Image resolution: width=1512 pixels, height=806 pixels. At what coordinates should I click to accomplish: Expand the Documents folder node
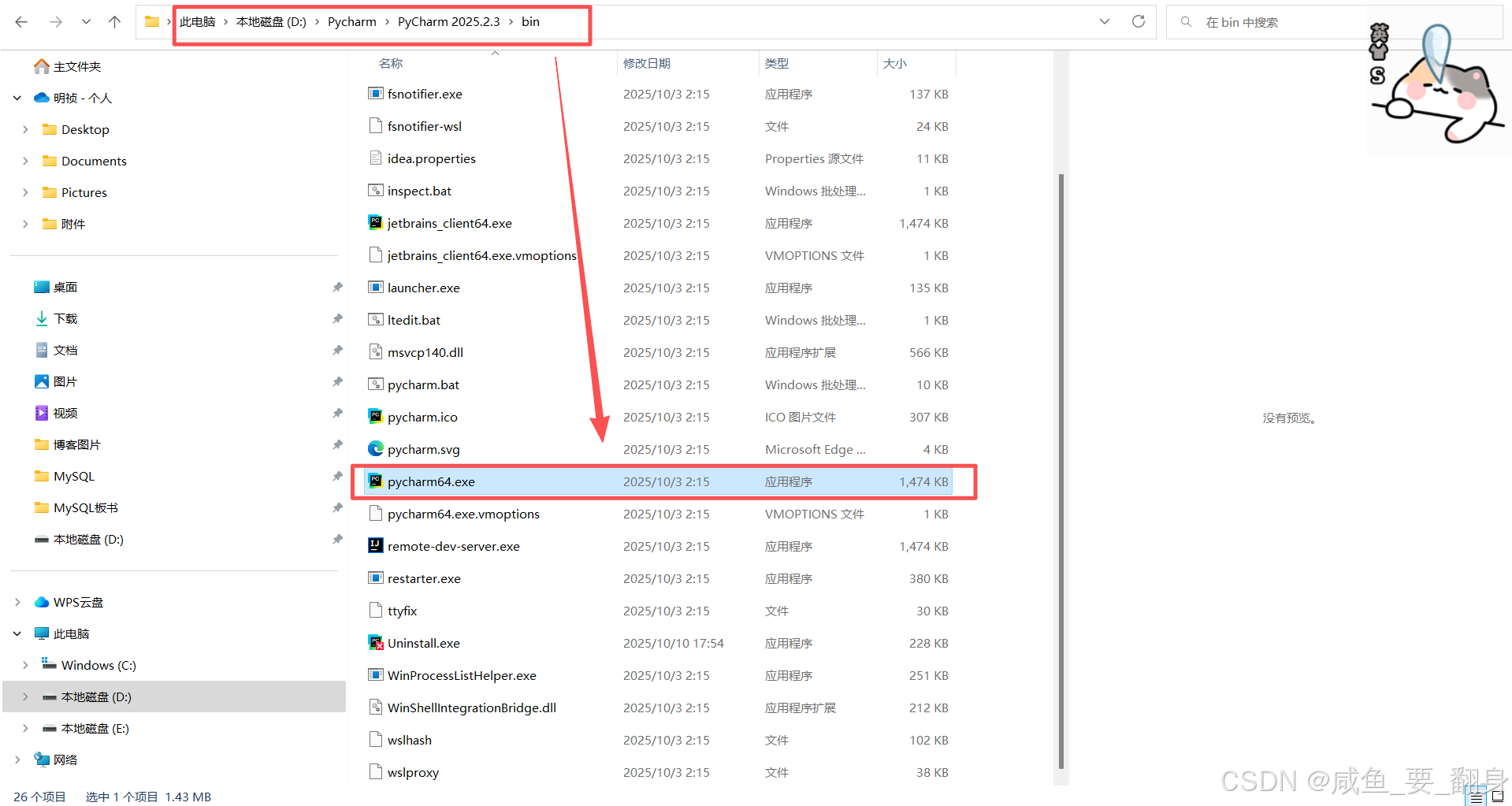point(25,161)
